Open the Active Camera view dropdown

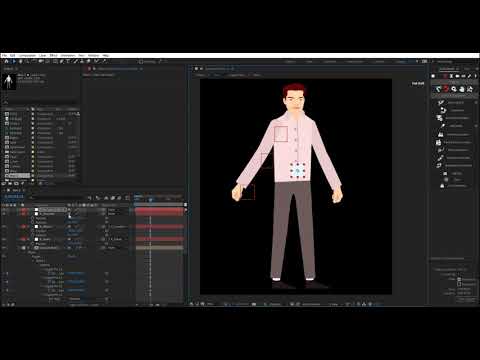[x=311, y=304]
